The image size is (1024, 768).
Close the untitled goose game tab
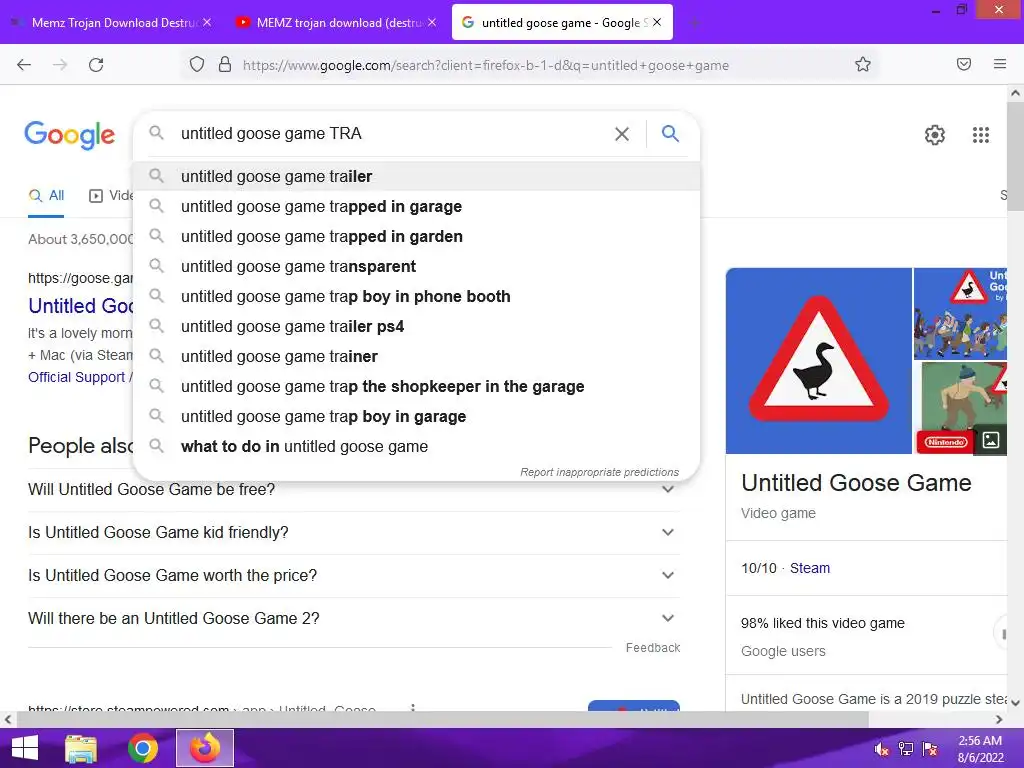click(657, 22)
